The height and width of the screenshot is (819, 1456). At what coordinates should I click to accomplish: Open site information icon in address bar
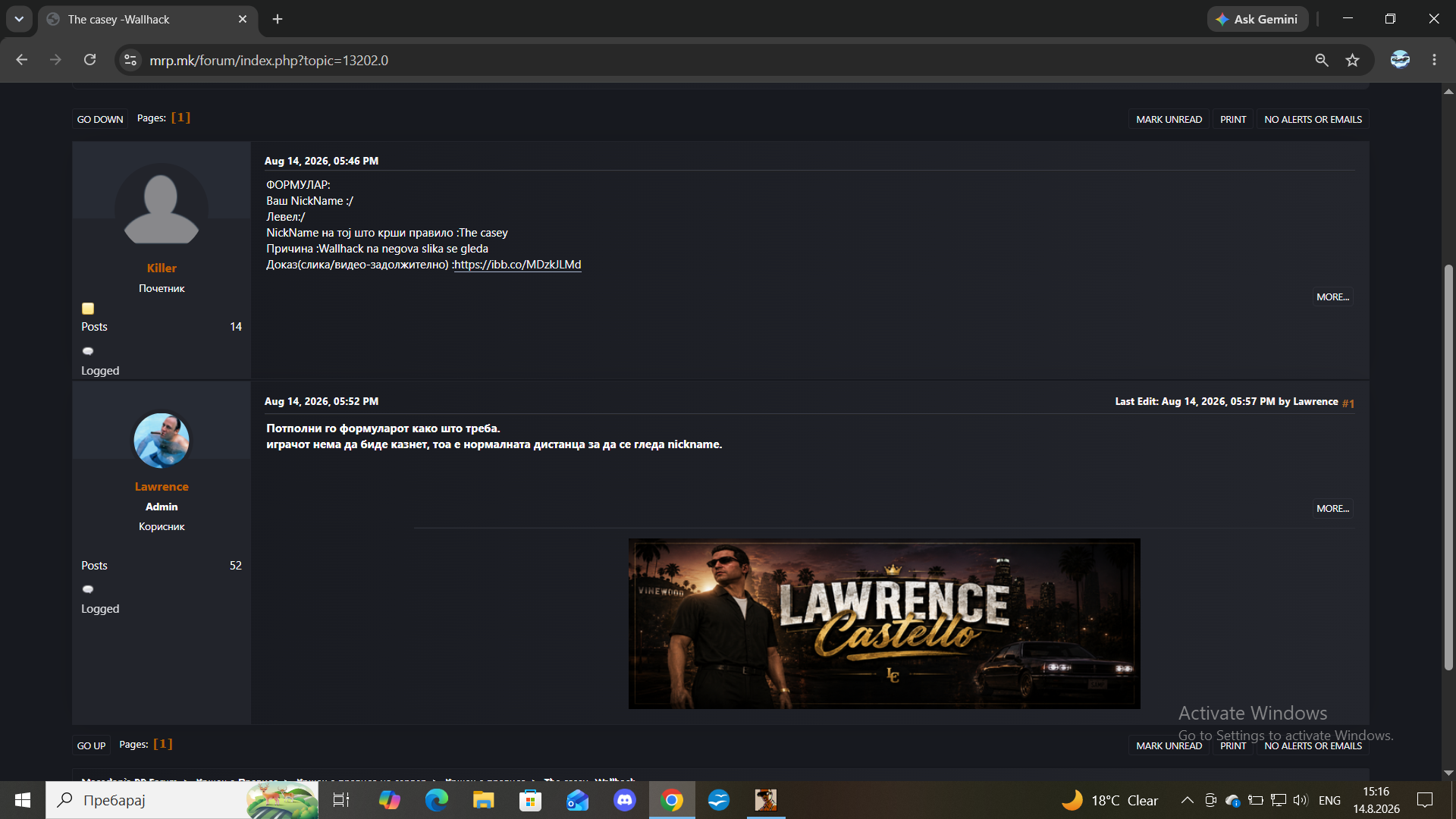130,60
